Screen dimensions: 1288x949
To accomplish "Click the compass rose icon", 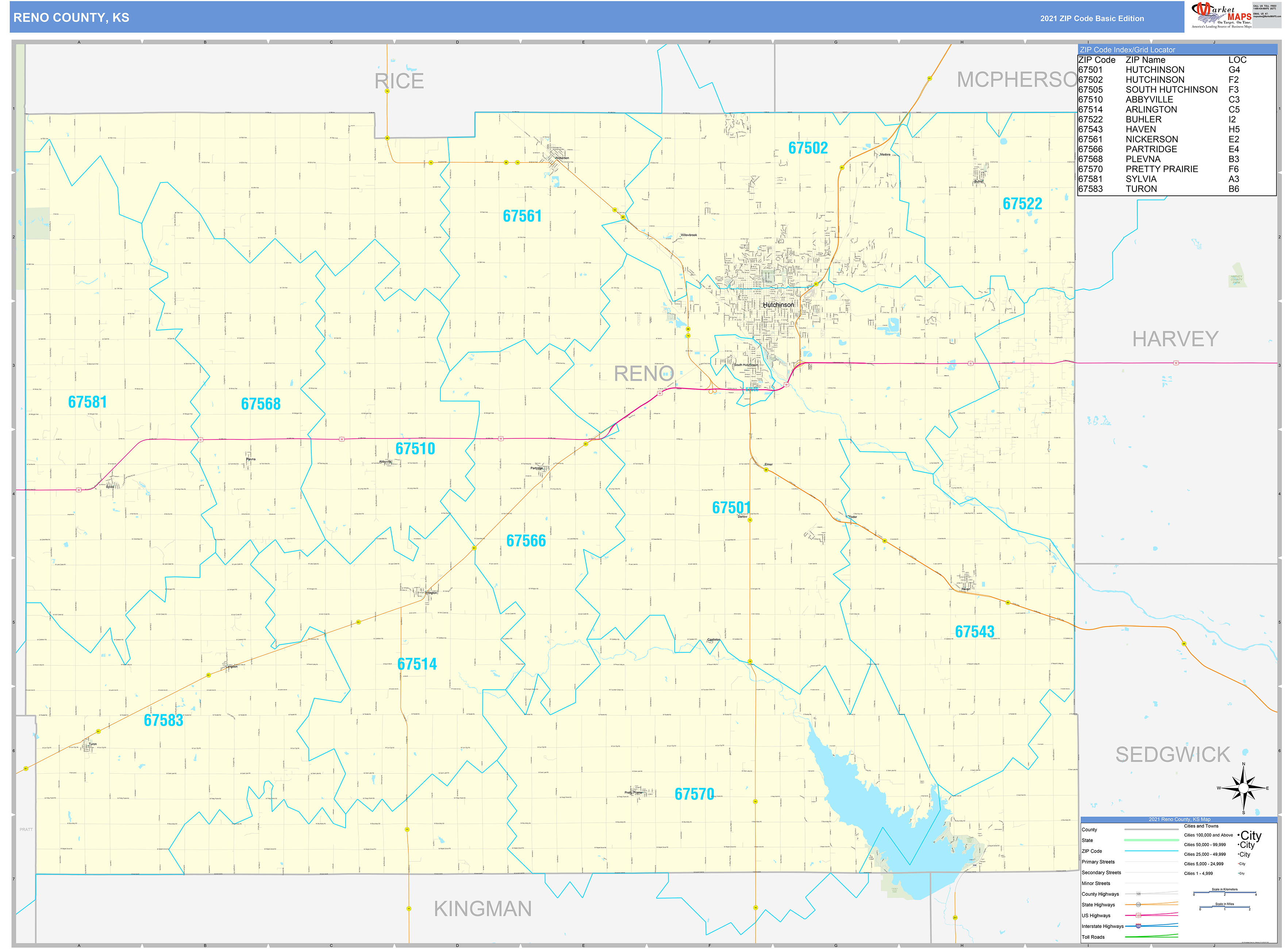I will click(1243, 788).
